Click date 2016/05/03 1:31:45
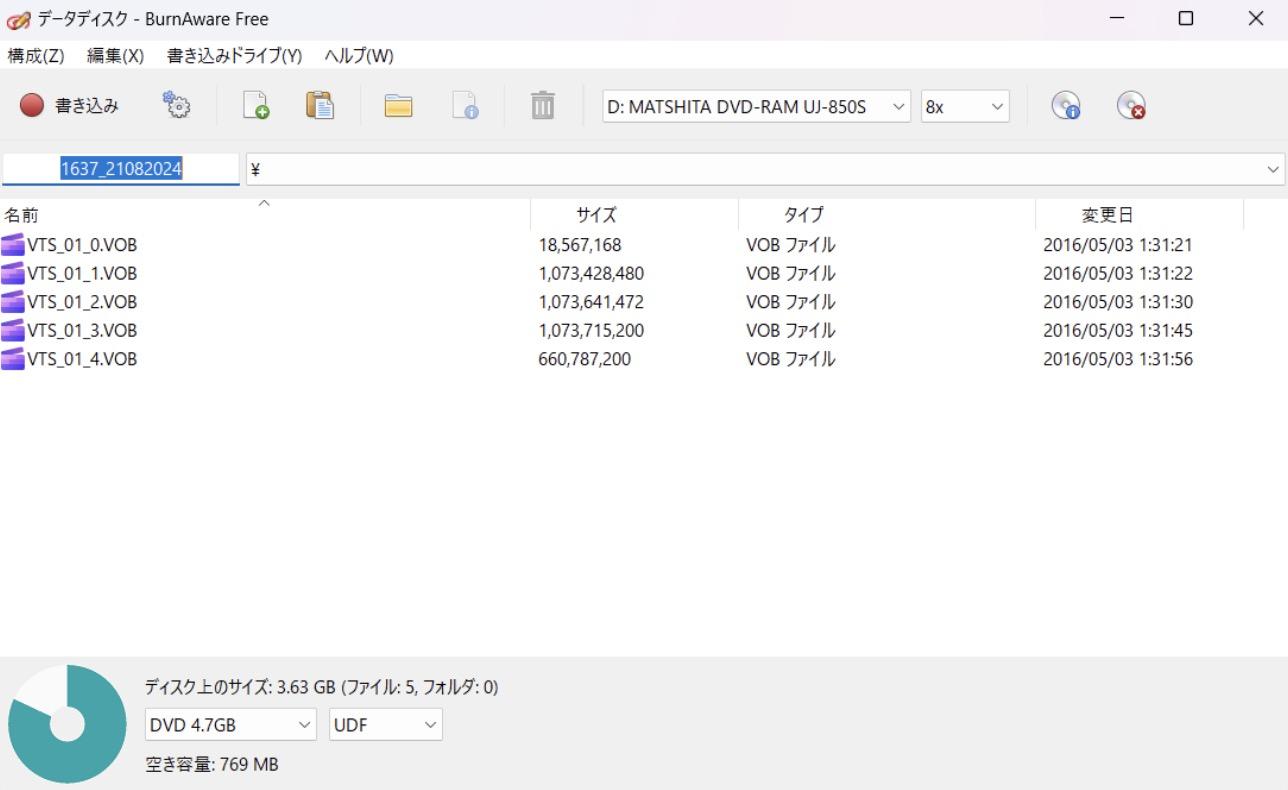1288x790 pixels. [x=1118, y=330]
